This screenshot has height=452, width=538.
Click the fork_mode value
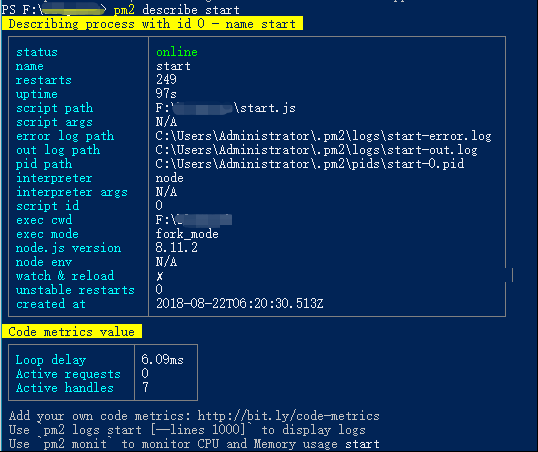click(x=187, y=234)
